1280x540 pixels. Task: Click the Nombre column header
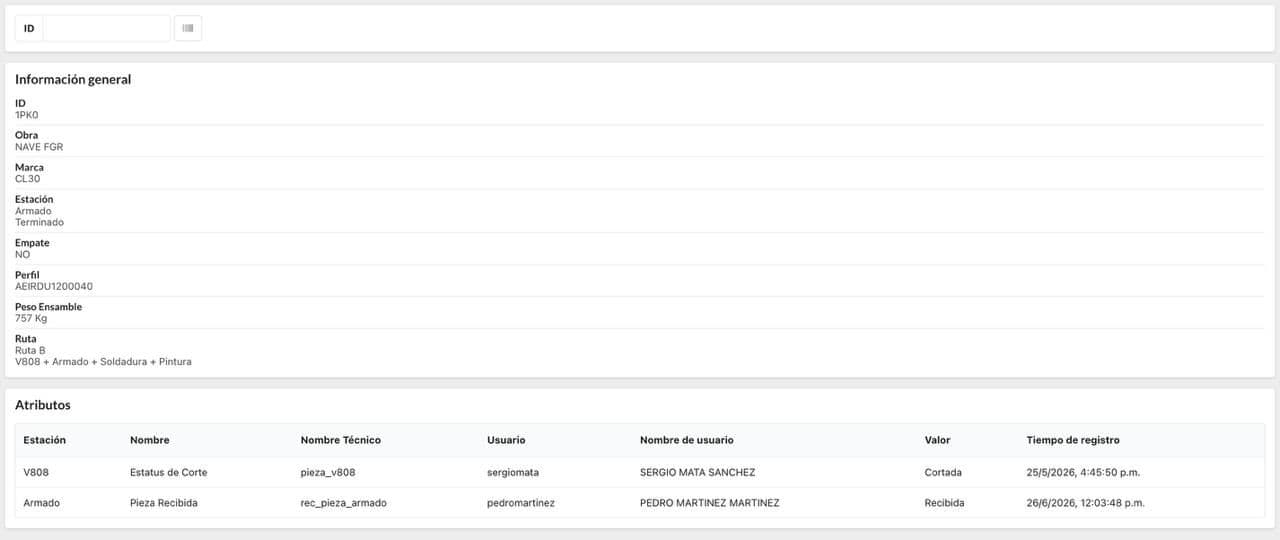pyautogui.click(x=150, y=440)
